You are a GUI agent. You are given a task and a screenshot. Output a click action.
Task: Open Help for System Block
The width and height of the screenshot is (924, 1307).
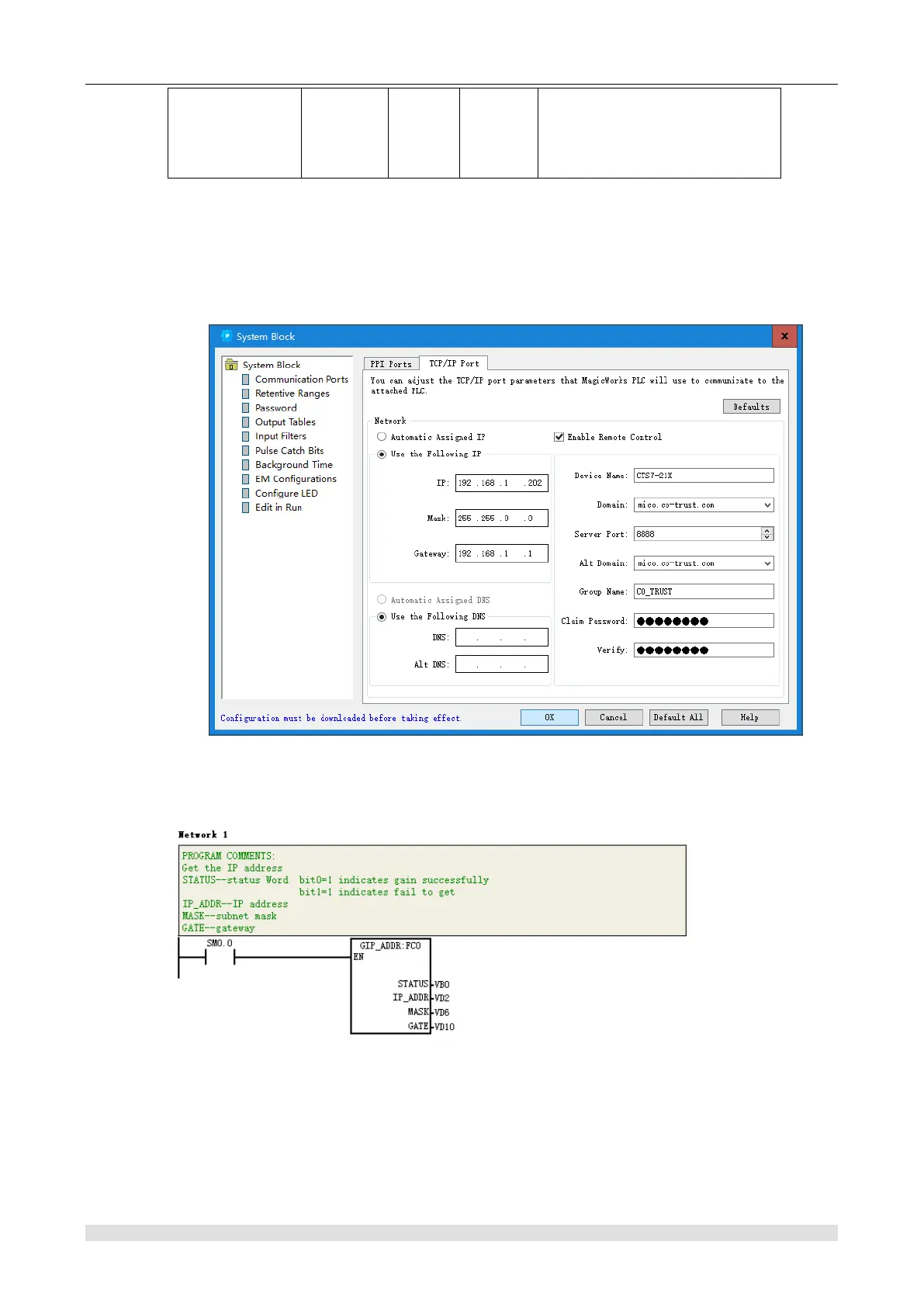point(749,717)
